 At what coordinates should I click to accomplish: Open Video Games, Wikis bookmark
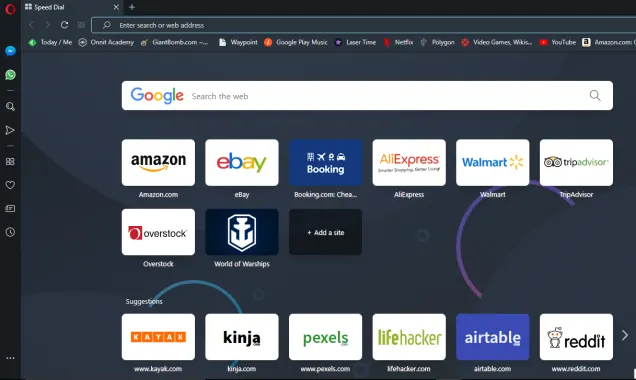pyautogui.click(x=496, y=42)
